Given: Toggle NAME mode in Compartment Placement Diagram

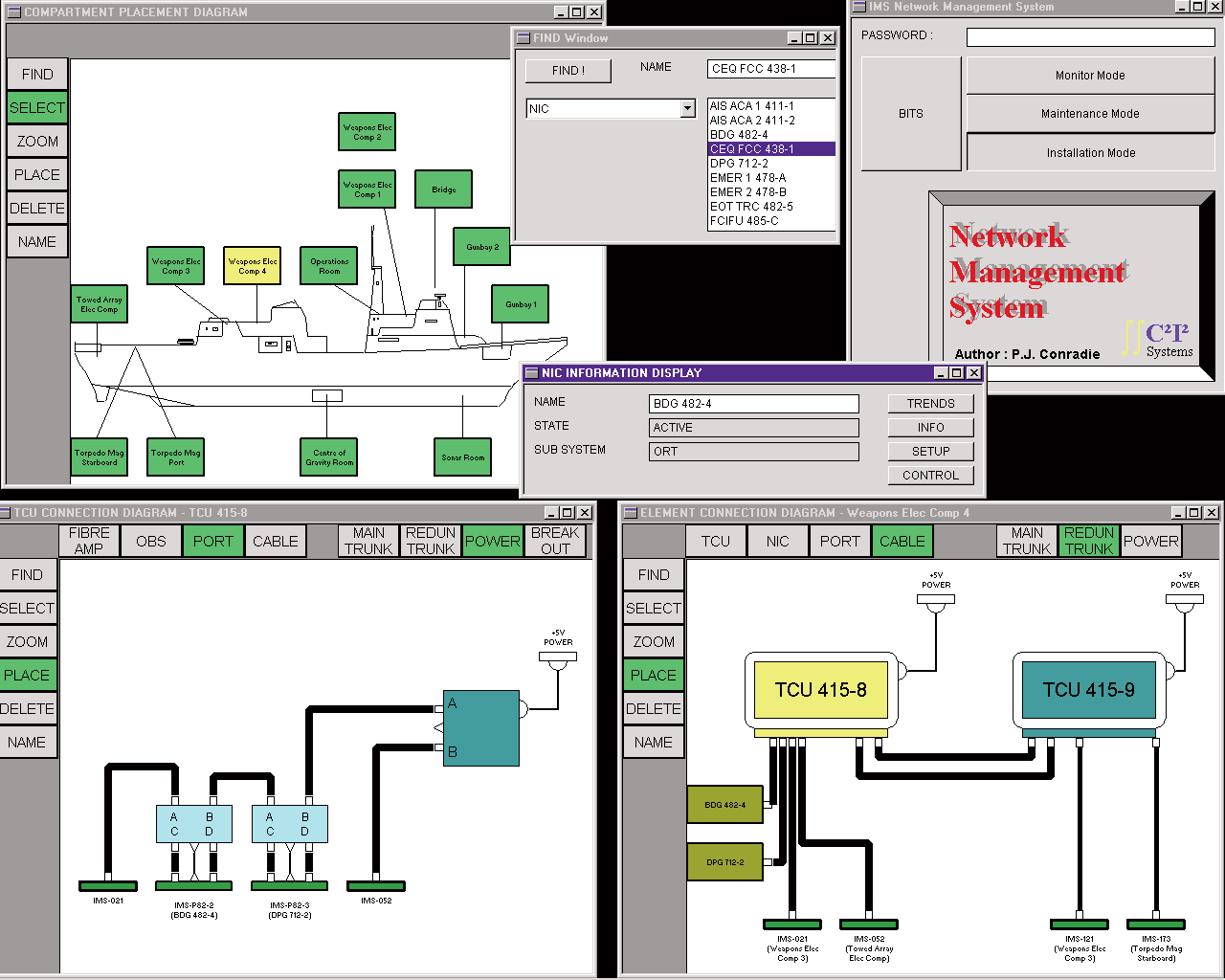Looking at the screenshot, I should pyautogui.click(x=37, y=242).
